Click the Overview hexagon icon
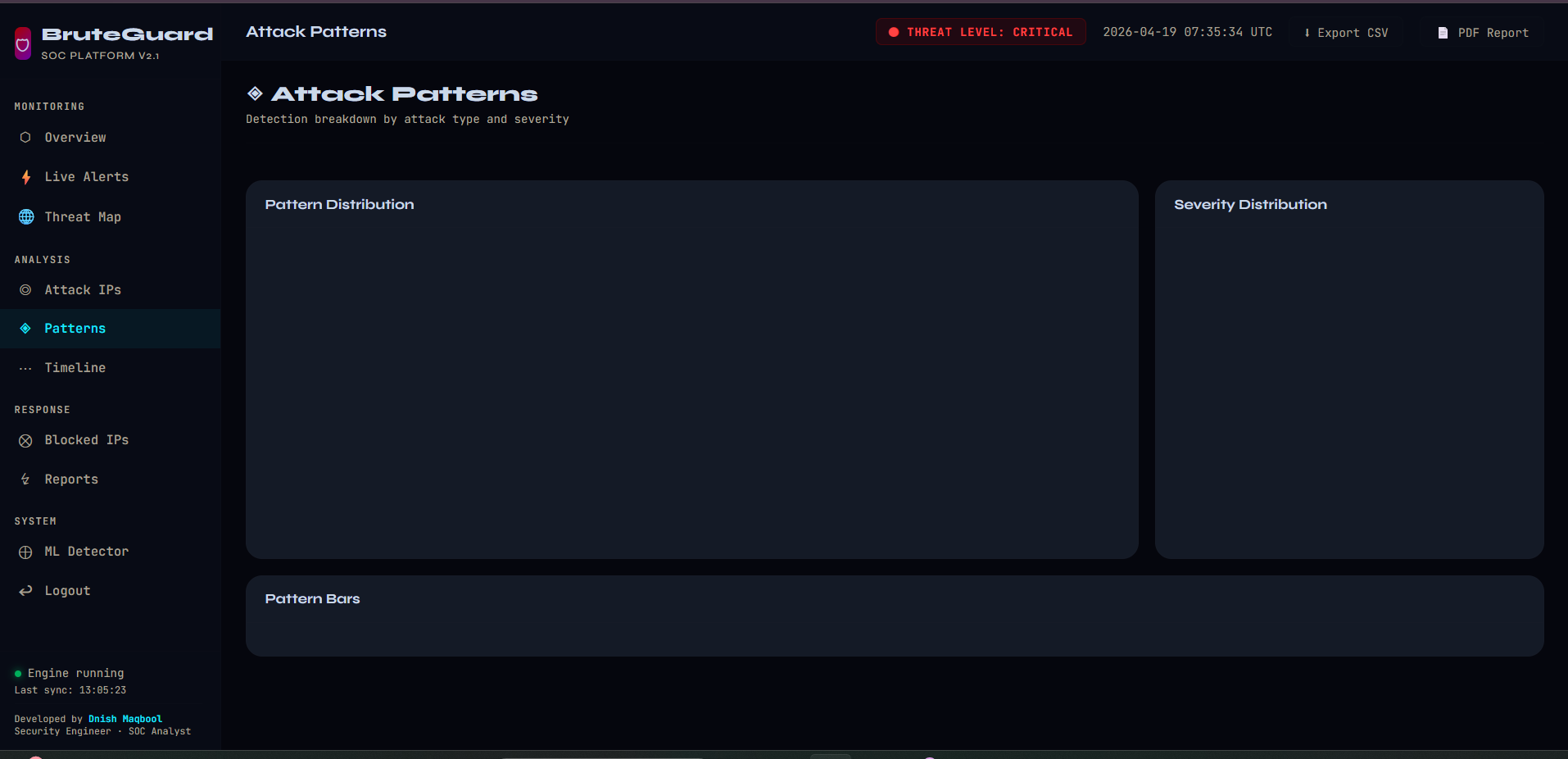The image size is (1568, 759). [25, 138]
